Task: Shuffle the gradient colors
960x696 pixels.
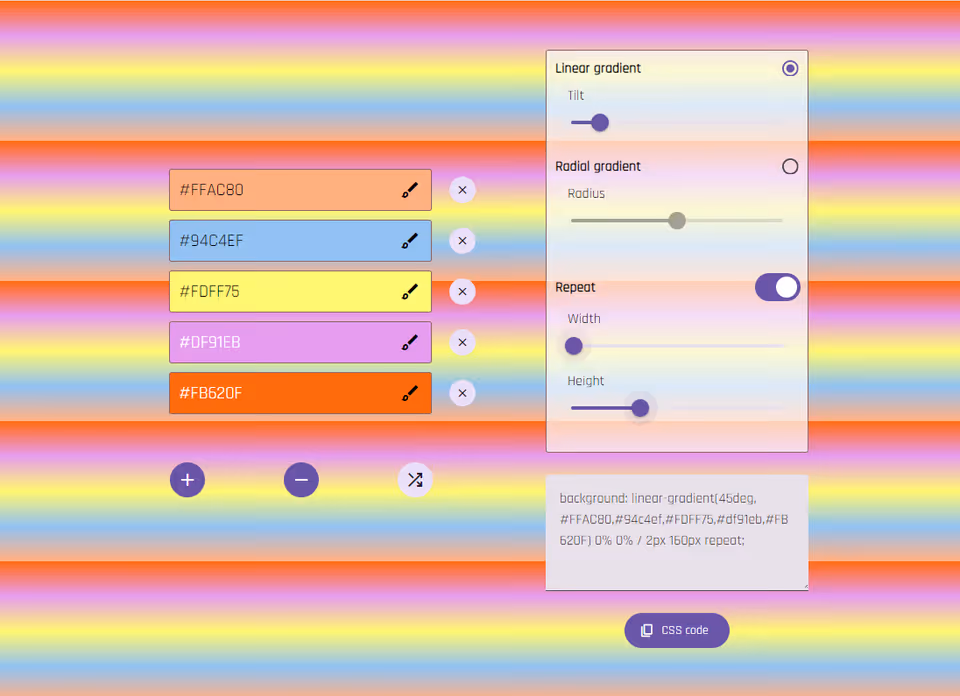Action: (415, 480)
